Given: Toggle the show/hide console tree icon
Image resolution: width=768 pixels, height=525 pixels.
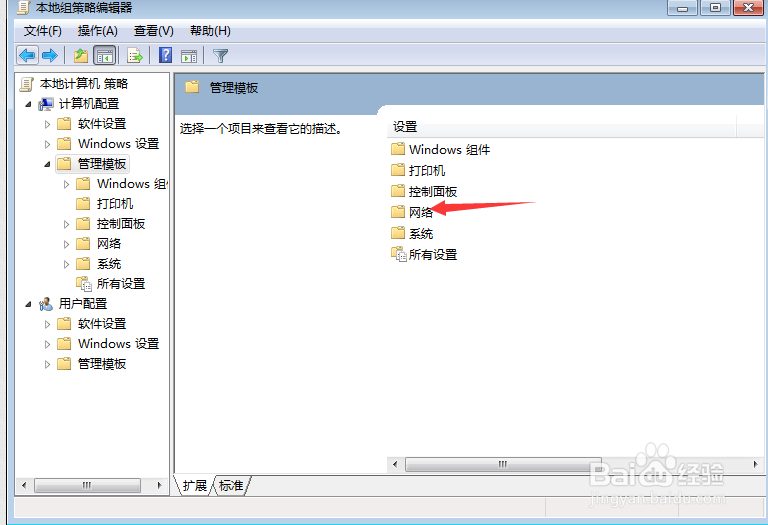Looking at the screenshot, I should coord(105,55).
